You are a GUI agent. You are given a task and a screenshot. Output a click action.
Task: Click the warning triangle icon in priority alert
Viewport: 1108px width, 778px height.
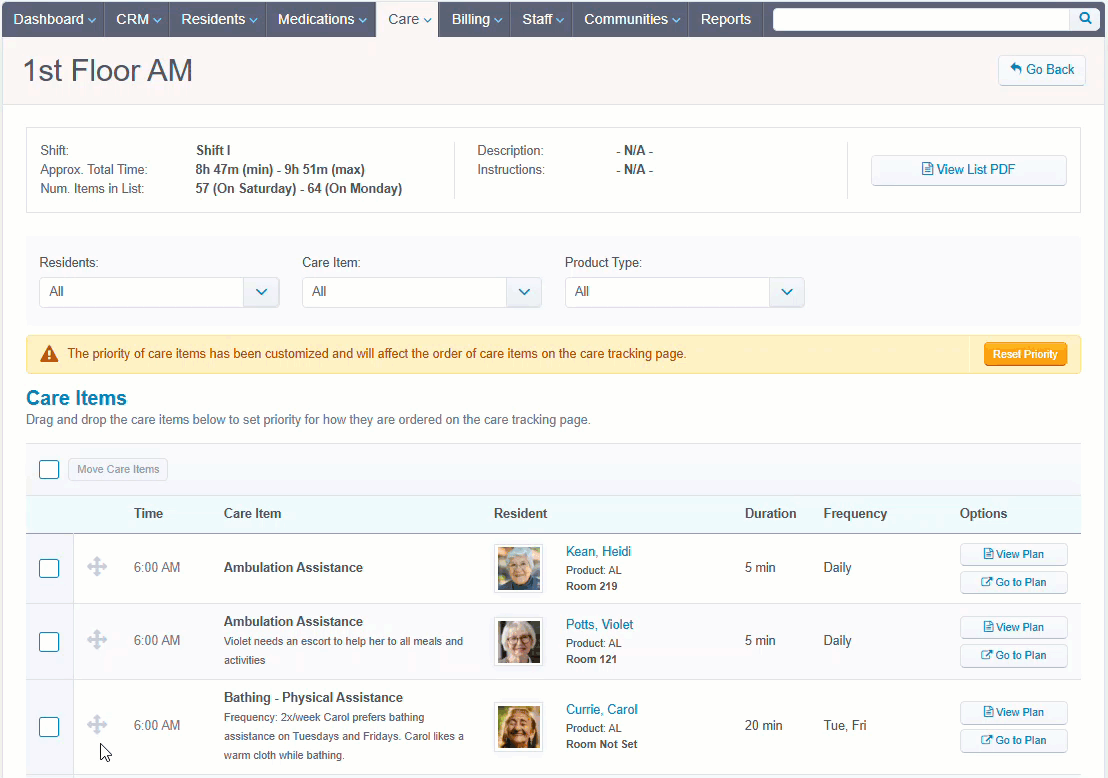(x=49, y=354)
